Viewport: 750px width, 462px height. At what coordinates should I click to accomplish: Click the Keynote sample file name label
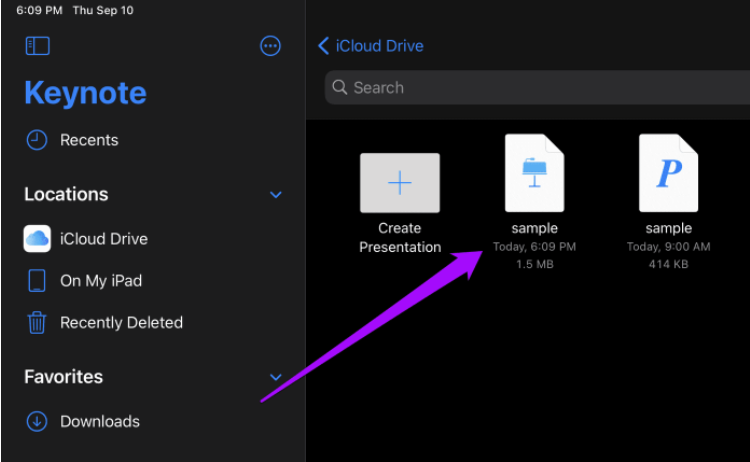pos(534,229)
